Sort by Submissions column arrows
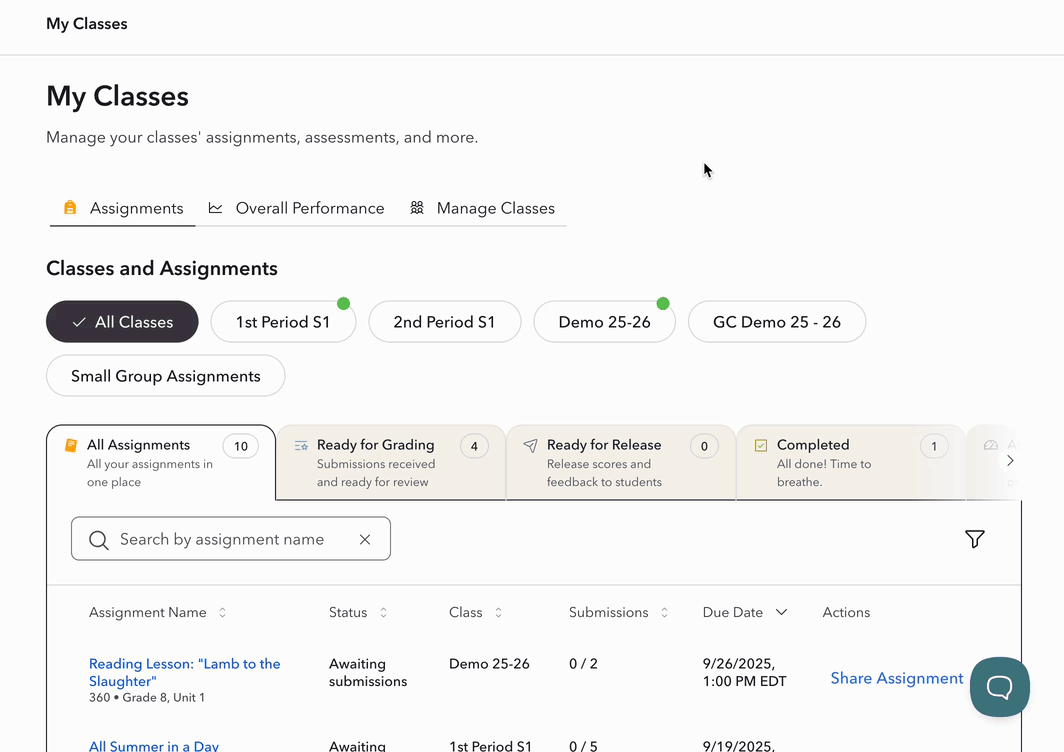Viewport: 1064px width, 752px height. tap(664, 612)
